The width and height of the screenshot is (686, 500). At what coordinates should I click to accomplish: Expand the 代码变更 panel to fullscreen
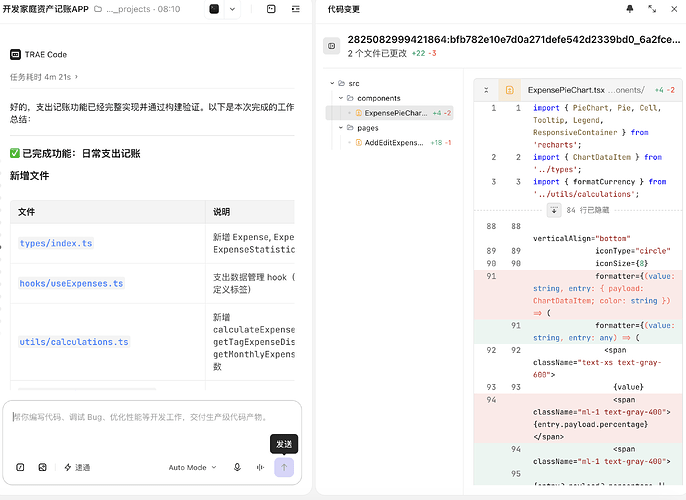[x=652, y=9]
